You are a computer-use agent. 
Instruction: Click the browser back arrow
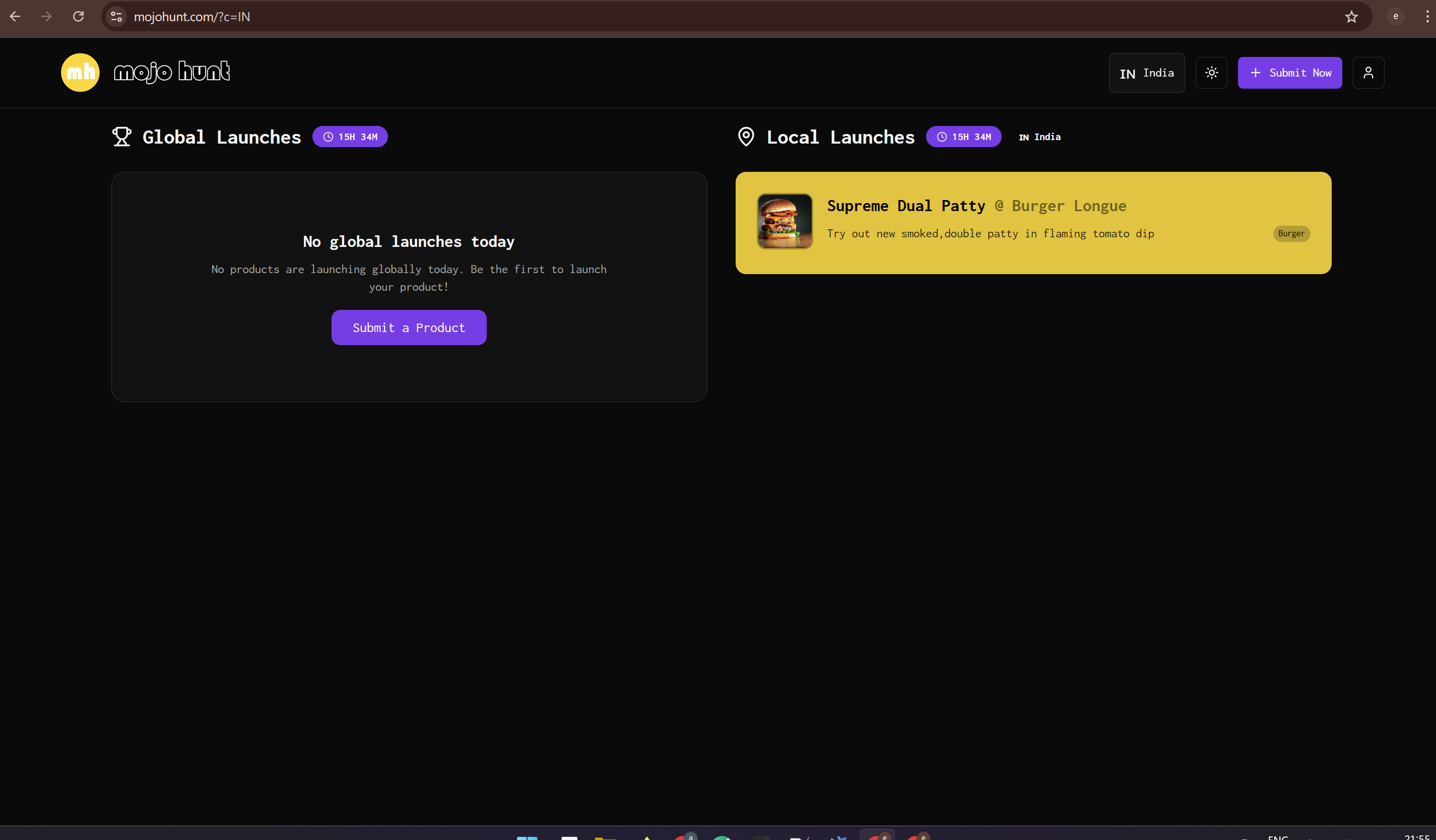15,17
